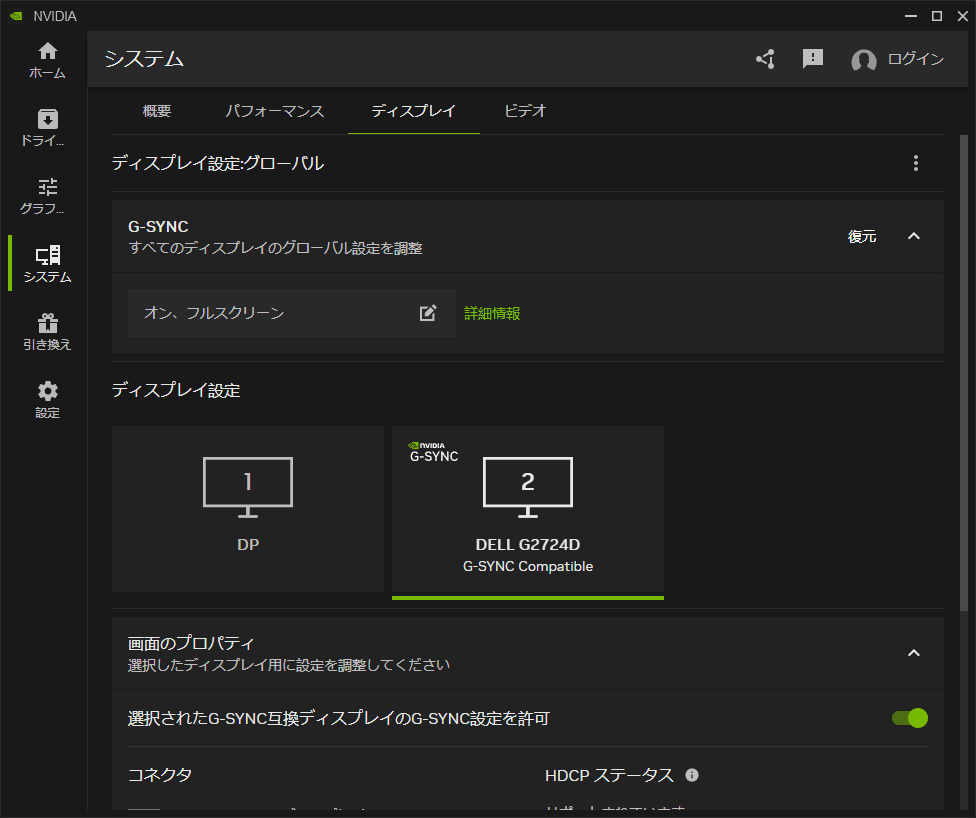Click the HDCP ステータス info icon
Viewport: 976px width, 818px height.
click(x=692, y=775)
